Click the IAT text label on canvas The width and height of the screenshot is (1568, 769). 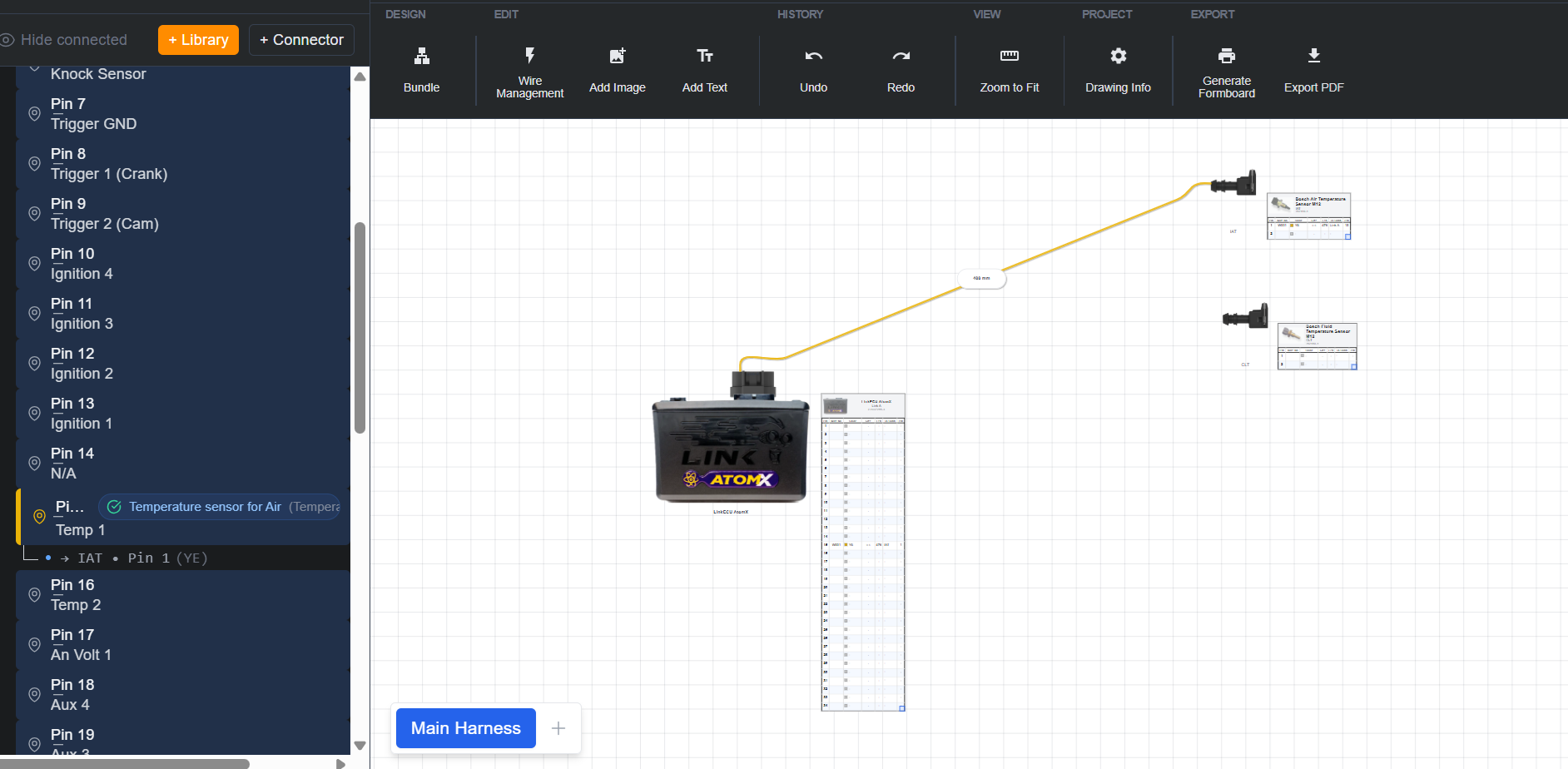pos(1233,231)
